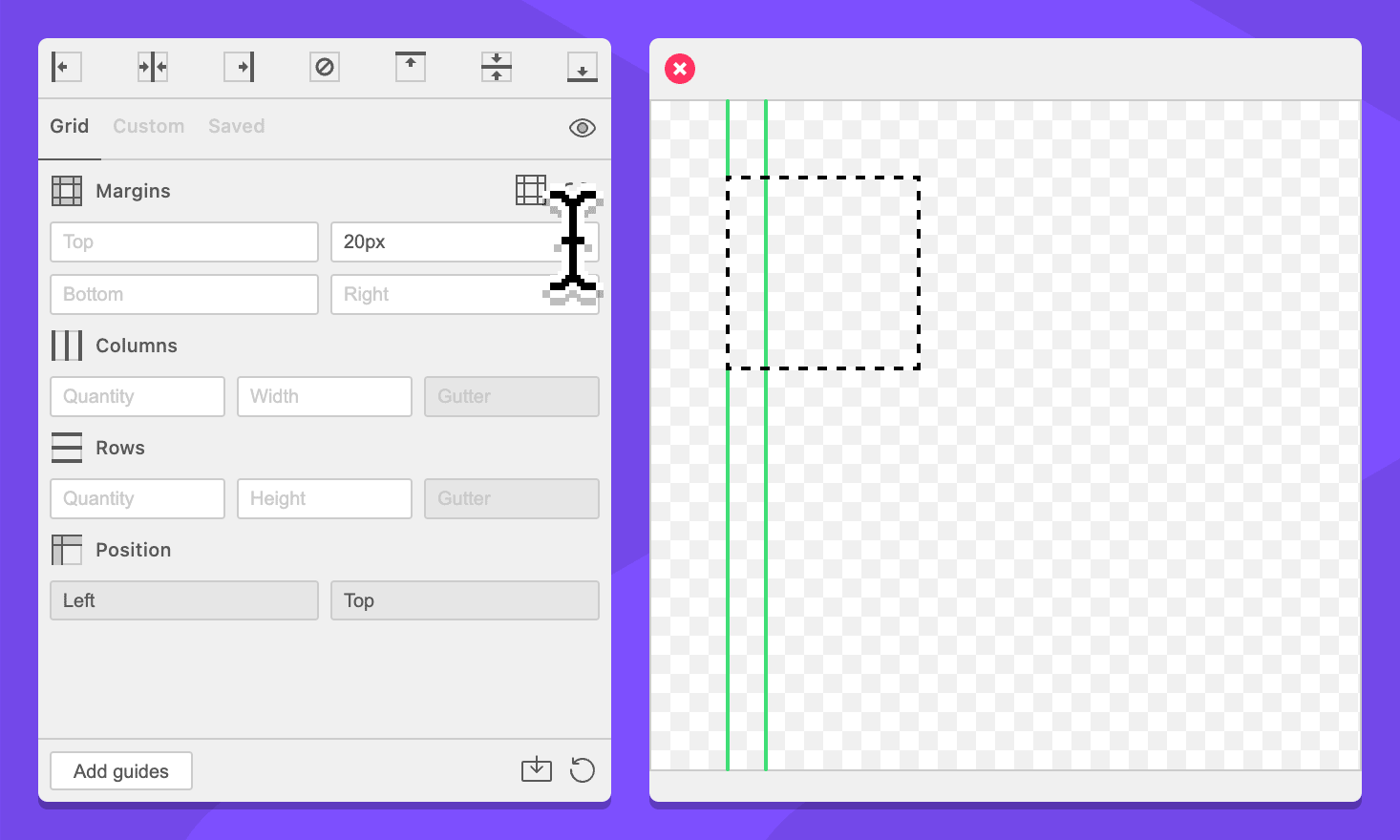The image size is (1400, 840).
Task: Click the Bottom margin input field
Action: (184, 295)
